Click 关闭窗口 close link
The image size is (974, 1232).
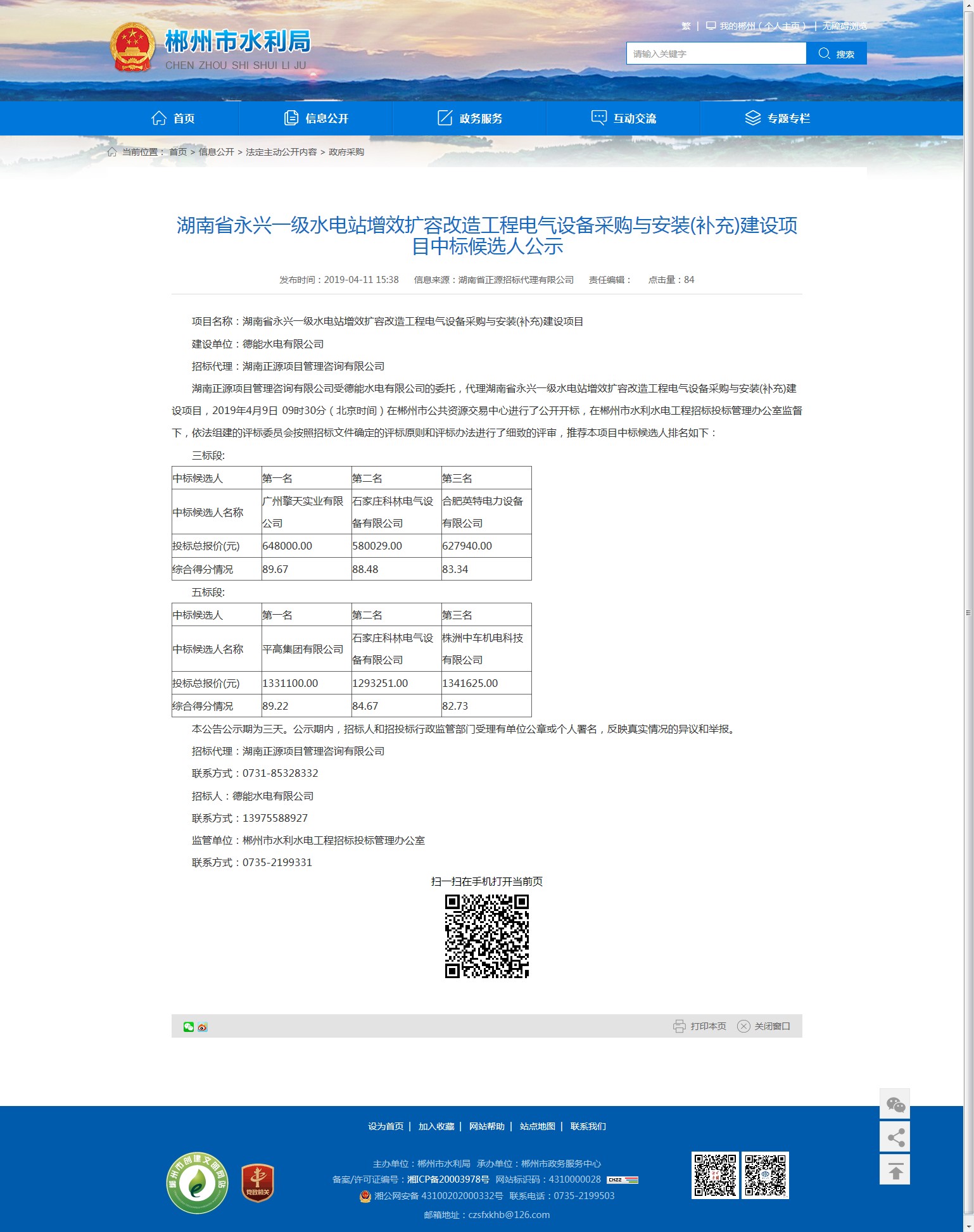tap(772, 1026)
